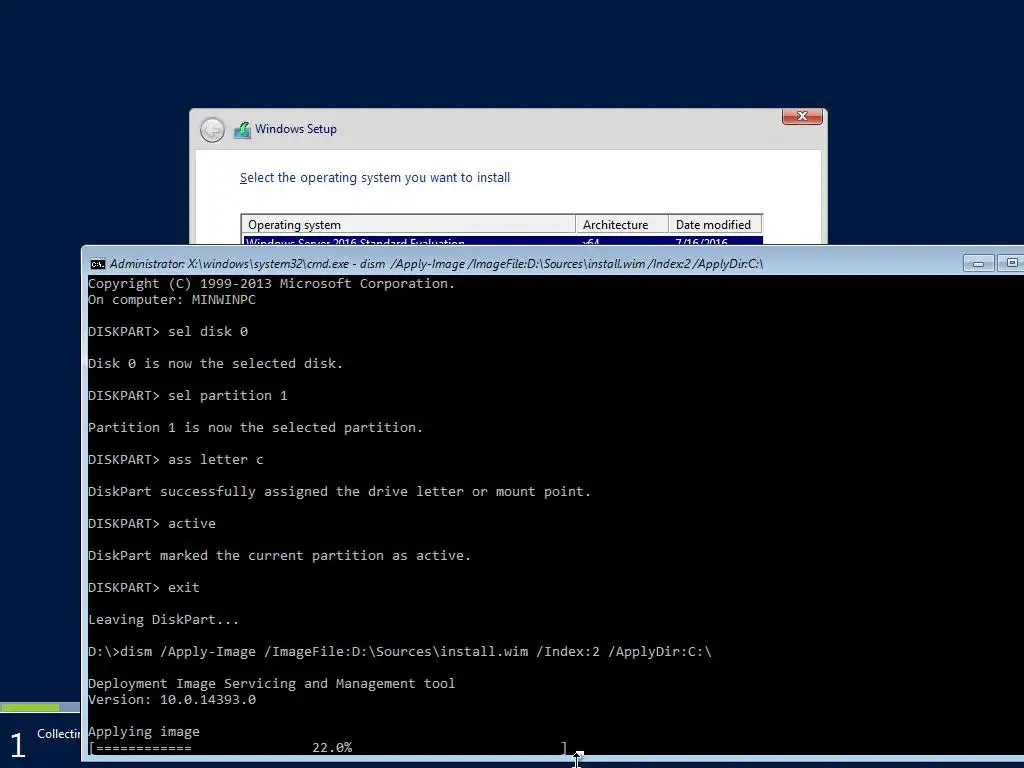
Task: Click 'DiskPart marked the current partition as active.'
Action: click(280, 556)
